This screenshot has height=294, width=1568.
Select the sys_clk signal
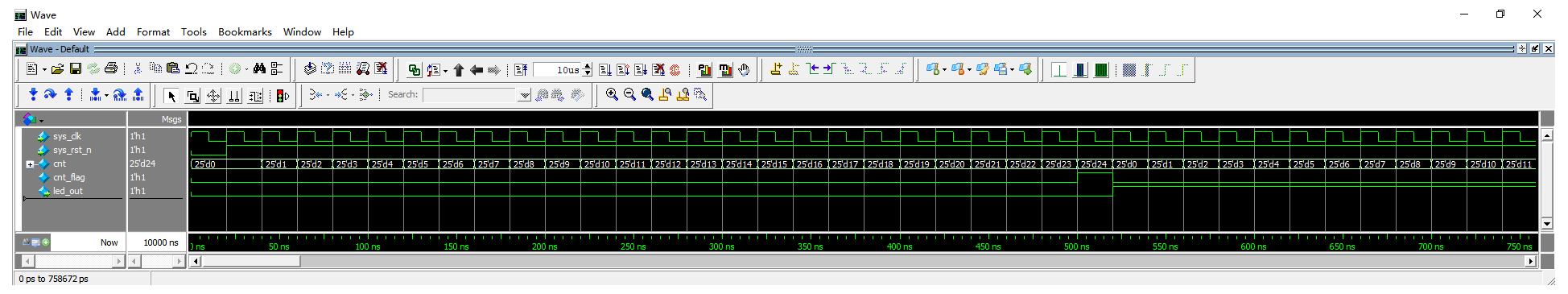pyautogui.click(x=67, y=136)
